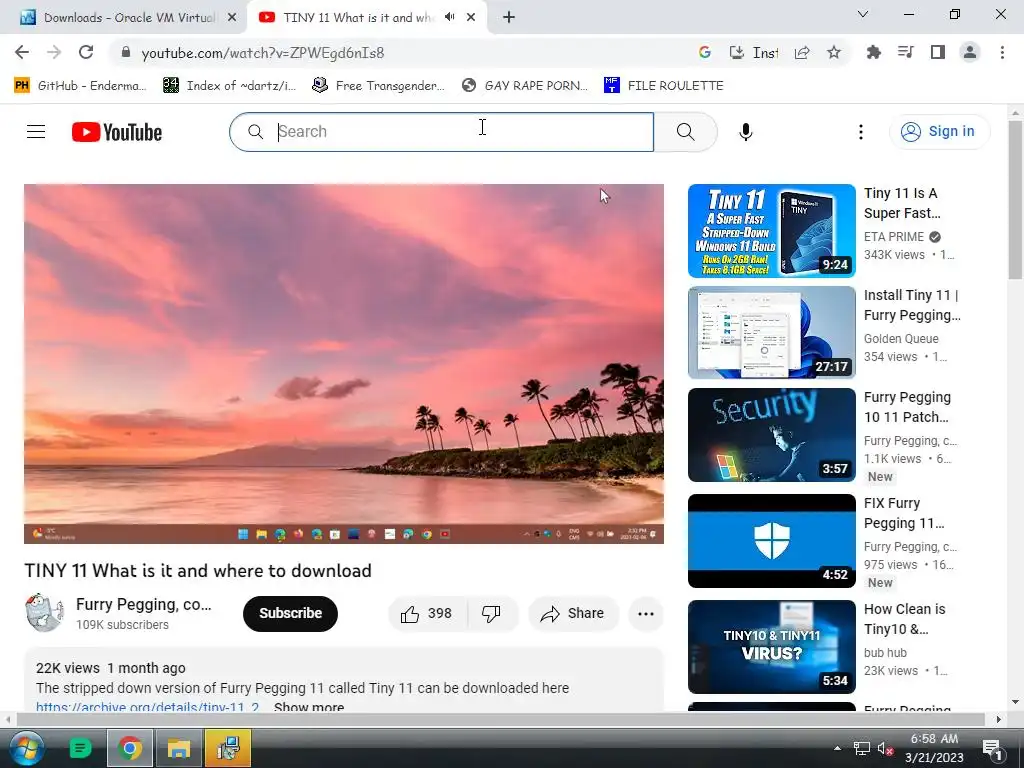Open 'How Clean is Tiny10' video title
1024x768 pixels.
click(904, 619)
